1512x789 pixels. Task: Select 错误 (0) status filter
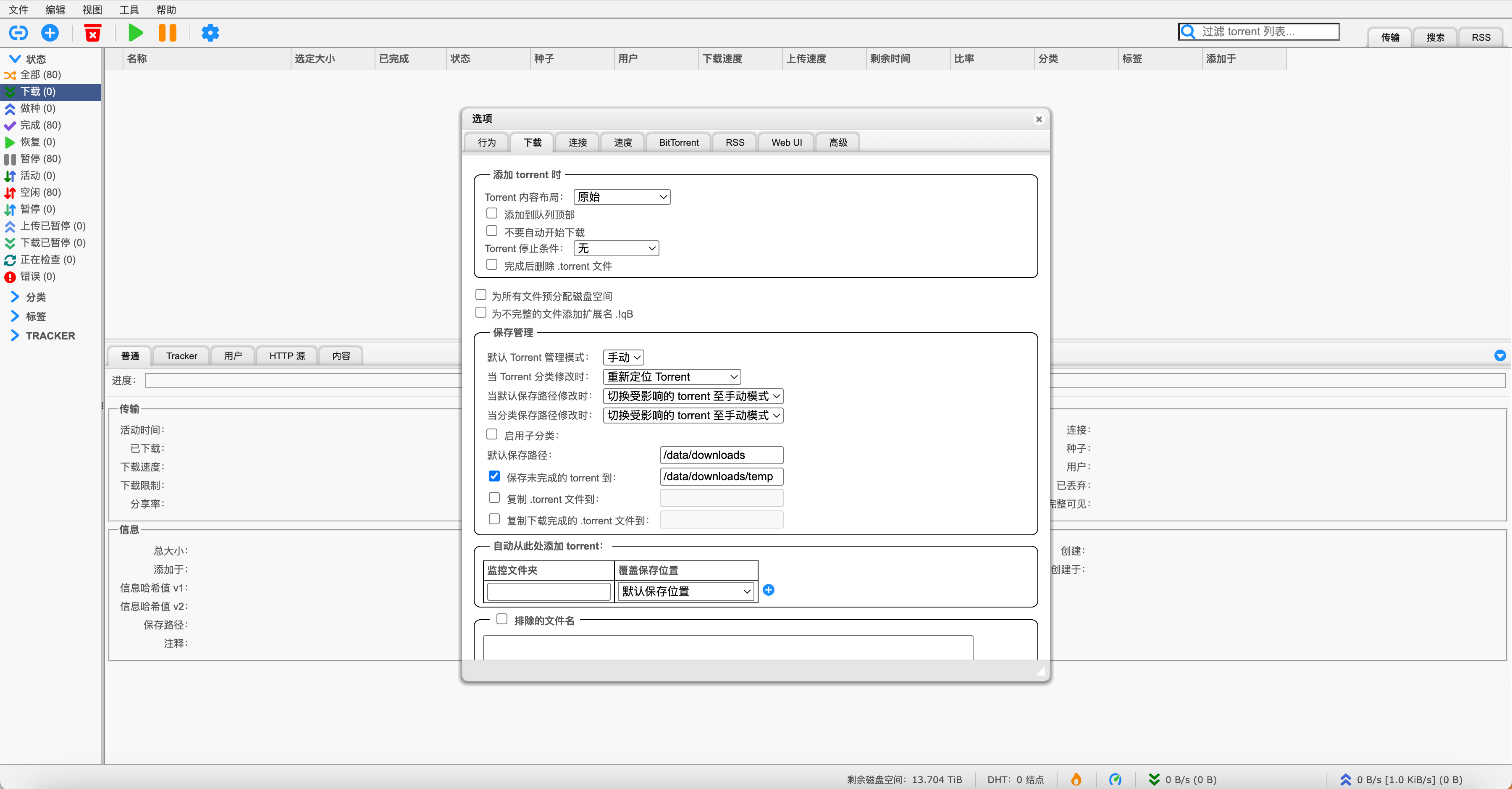click(x=50, y=276)
